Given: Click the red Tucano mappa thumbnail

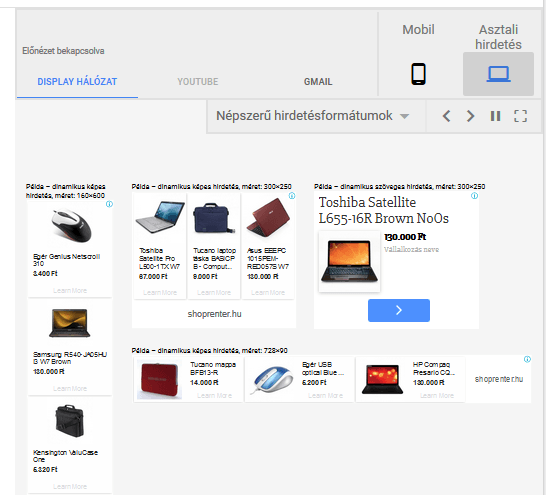Looking at the screenshot, I should tap(159, 379).
